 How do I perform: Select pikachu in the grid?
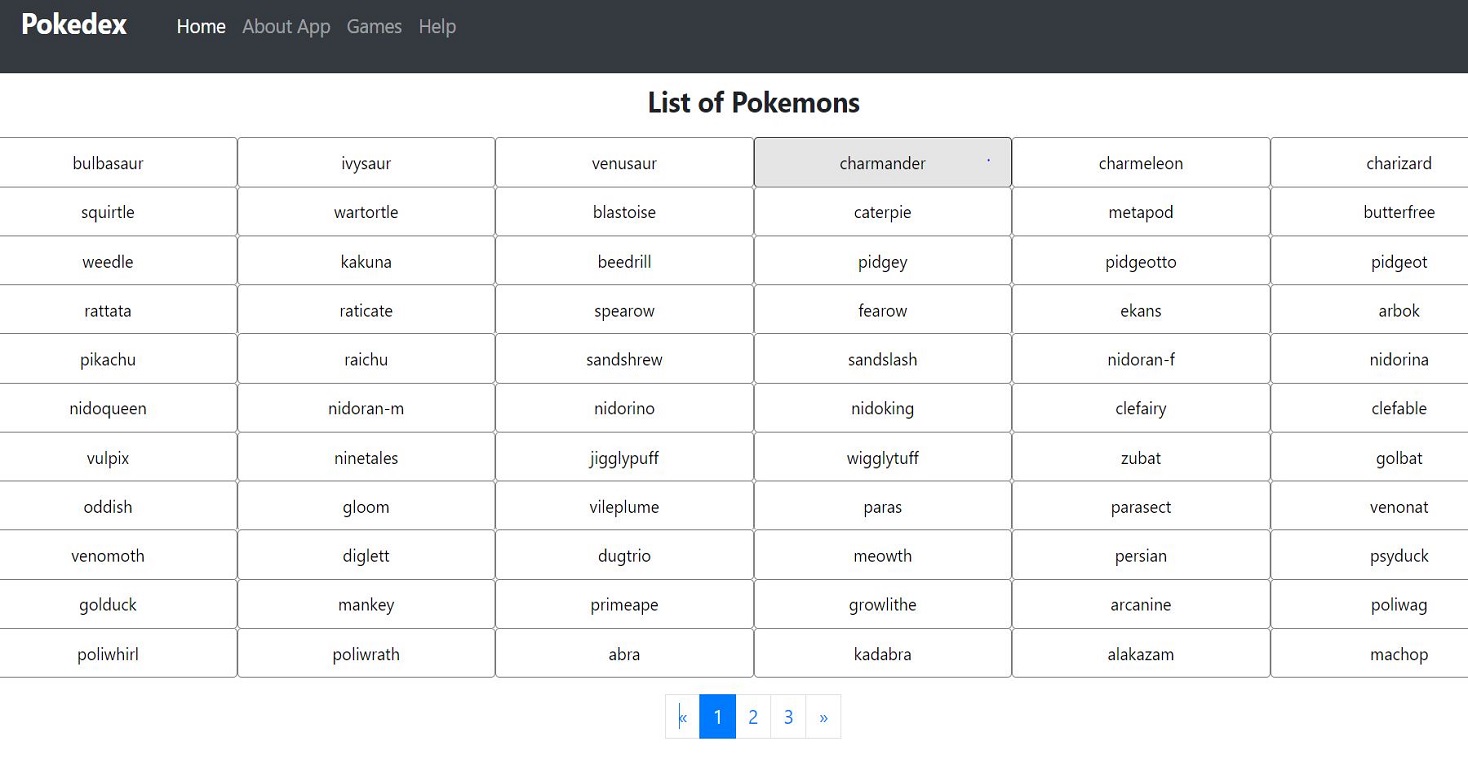tap(107, 359)
